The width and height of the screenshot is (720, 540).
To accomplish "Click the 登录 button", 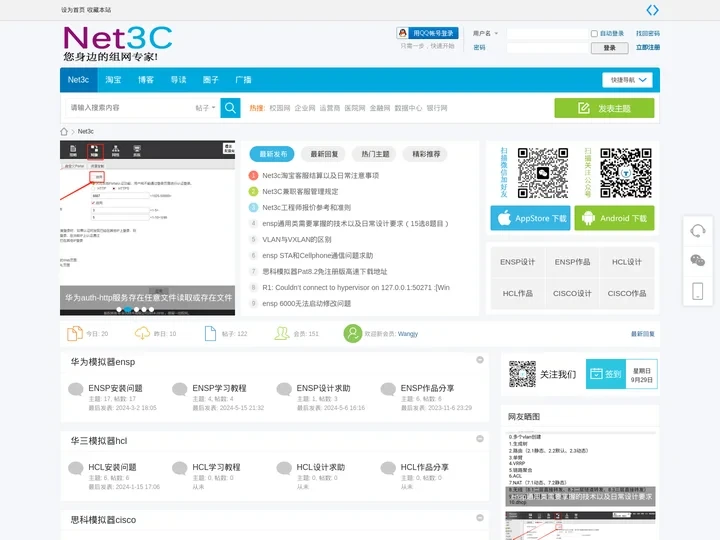I will point(609,48).
